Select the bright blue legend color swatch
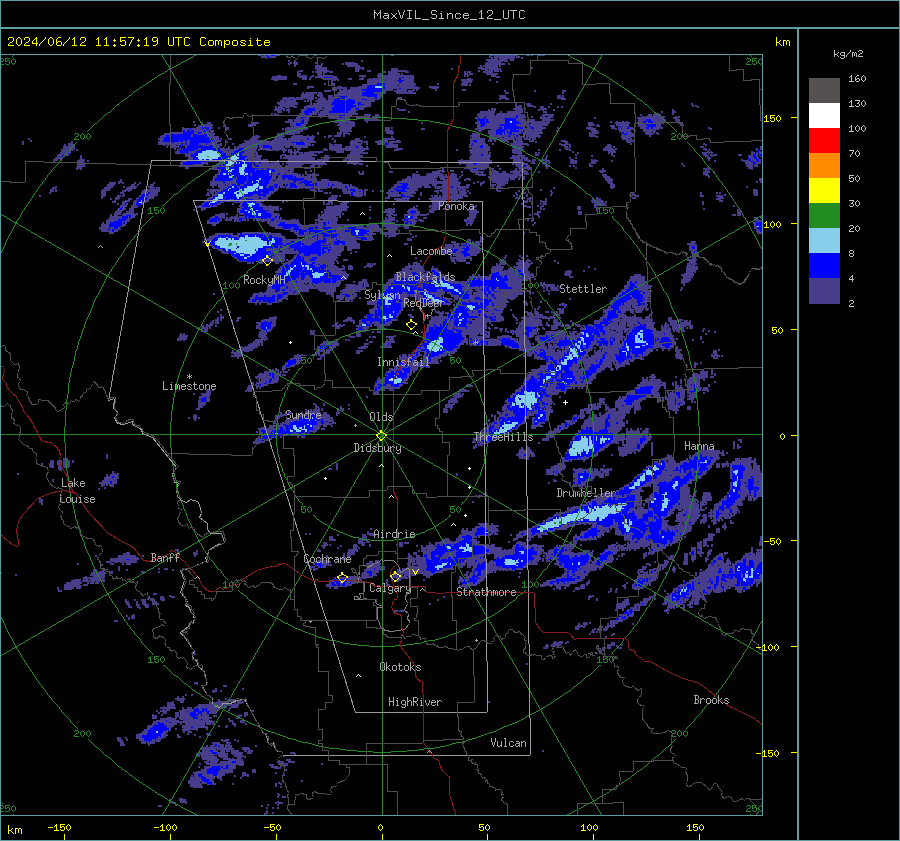Image resolution: width=900 pixels, height=841 pixels. point(824,266)
